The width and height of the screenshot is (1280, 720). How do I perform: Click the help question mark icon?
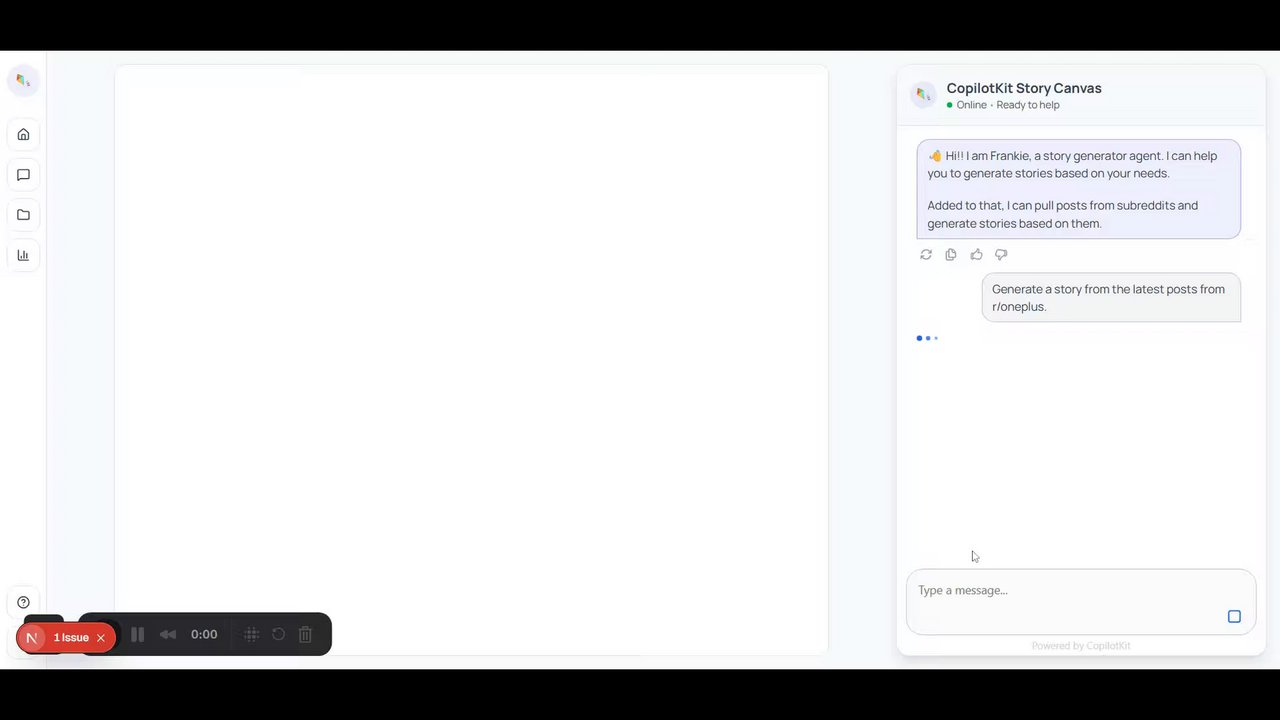(23, 603)
